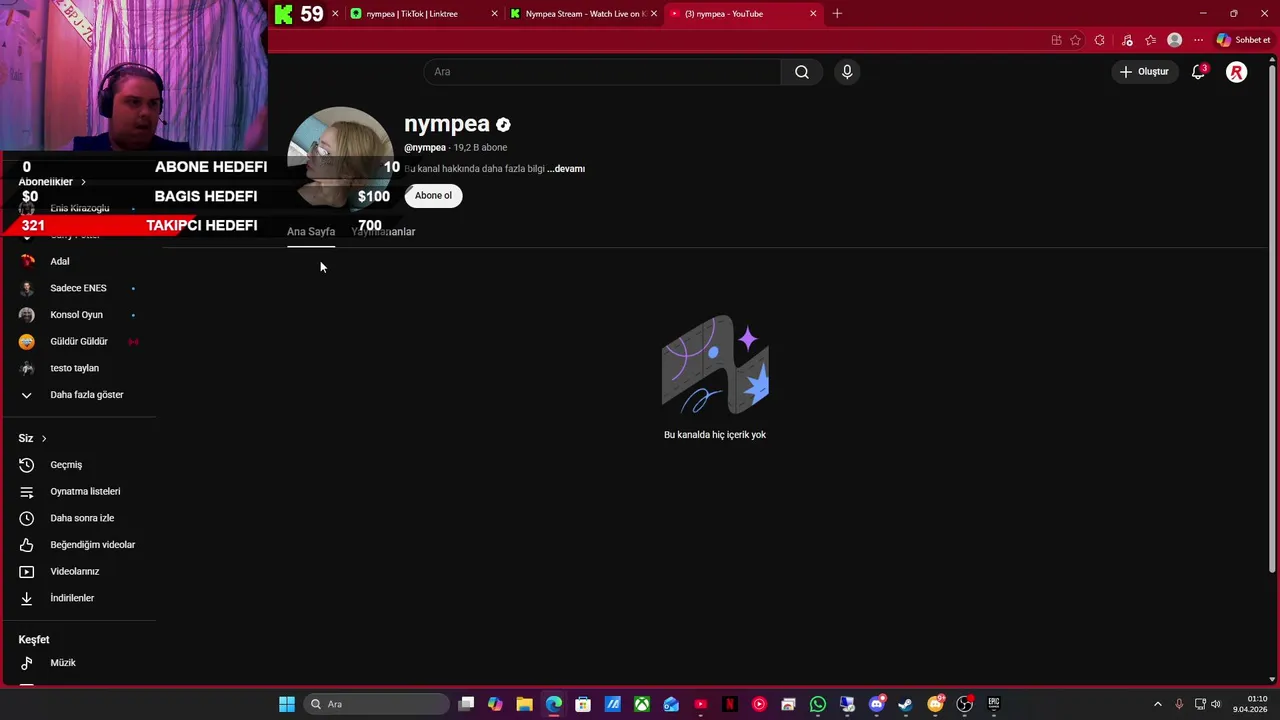Open File Explorer from the taskbar
The height and width of the screenshot is (720, 1280).
point(524,704)
